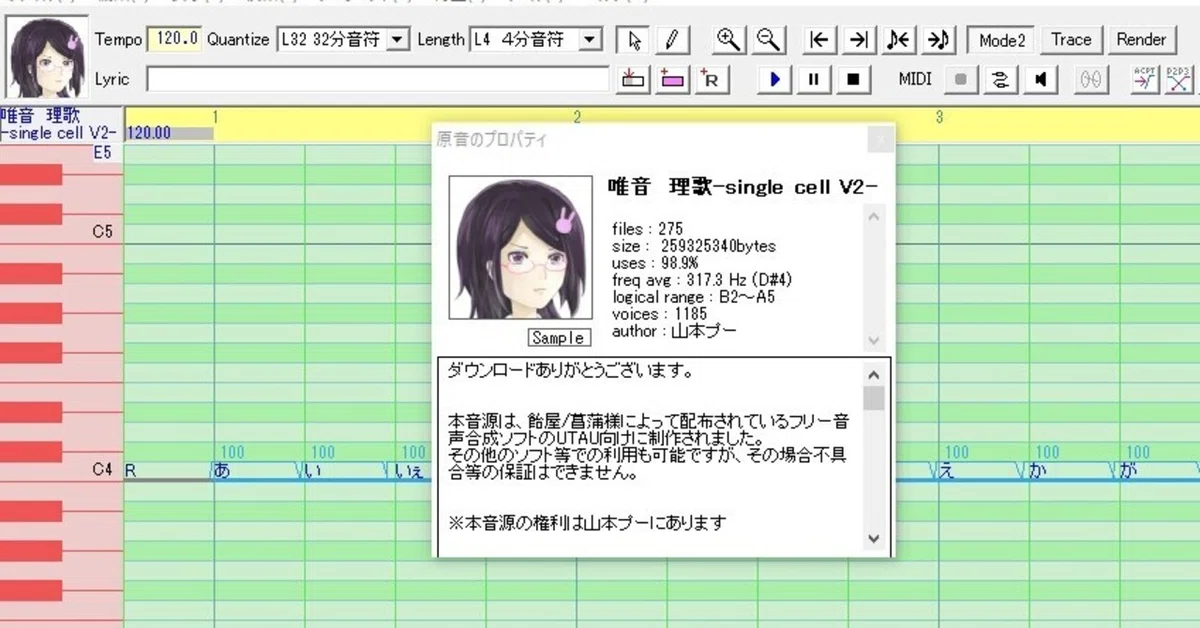Image resolution: width=1200 pixels, height=628 pixels.
Task: Jump to the end of the track
Action: coord(858,40)
